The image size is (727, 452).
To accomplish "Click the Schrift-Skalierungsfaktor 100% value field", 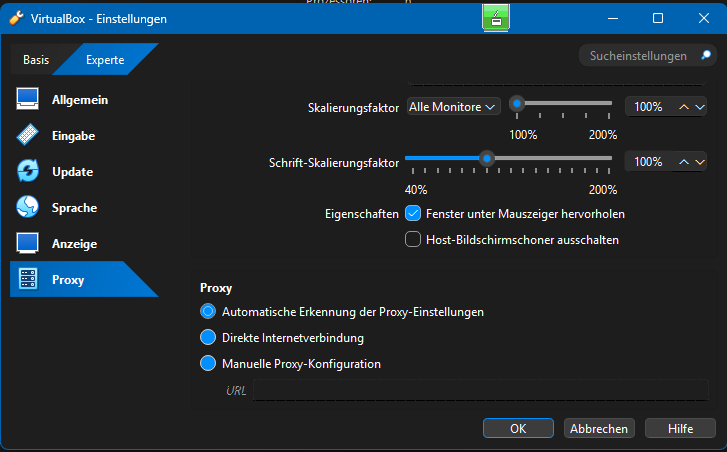I will coord(649,162).
